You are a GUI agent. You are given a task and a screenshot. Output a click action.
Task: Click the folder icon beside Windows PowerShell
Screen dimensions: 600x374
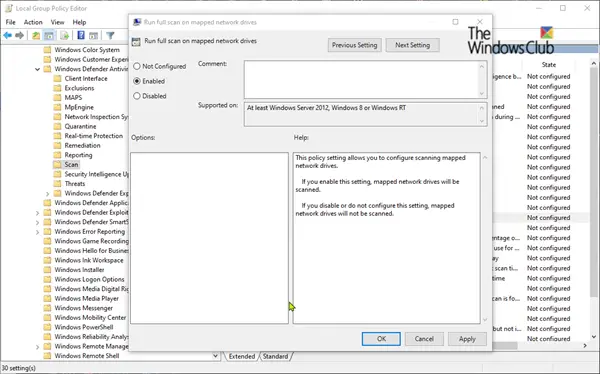(x=47, y=327)
